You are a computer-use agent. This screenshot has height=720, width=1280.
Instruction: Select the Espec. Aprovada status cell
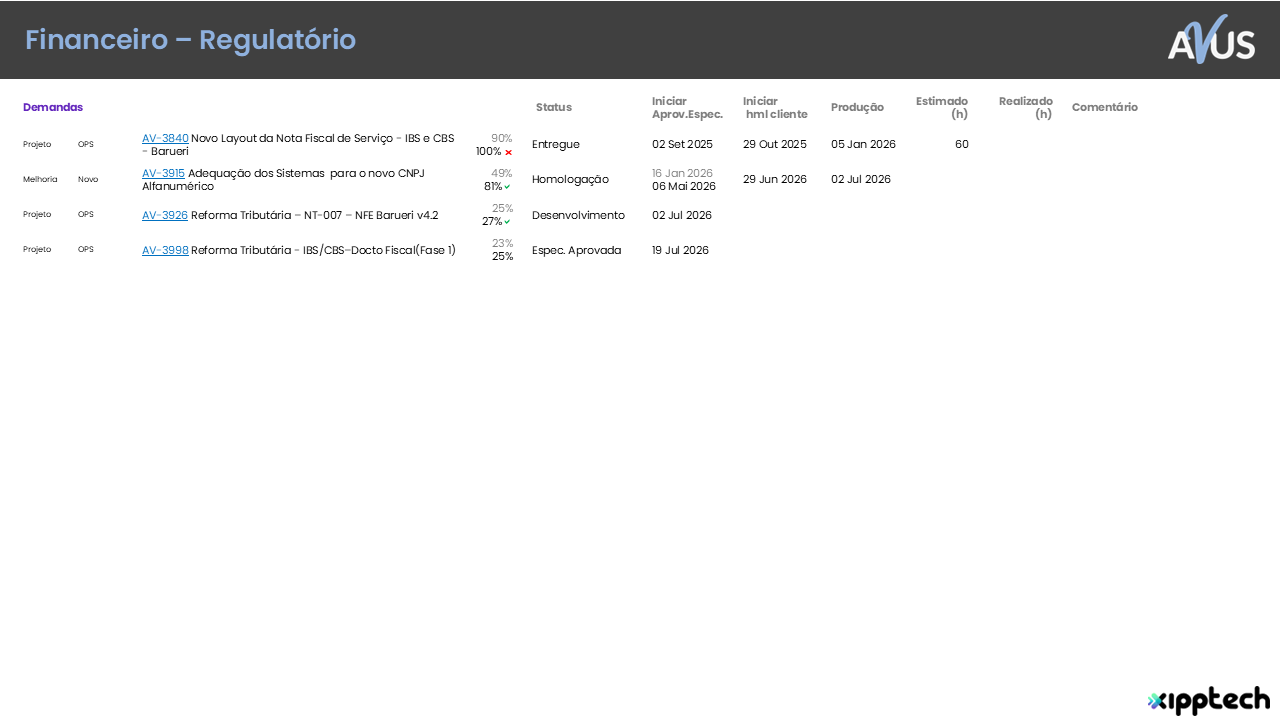(576, 250)
